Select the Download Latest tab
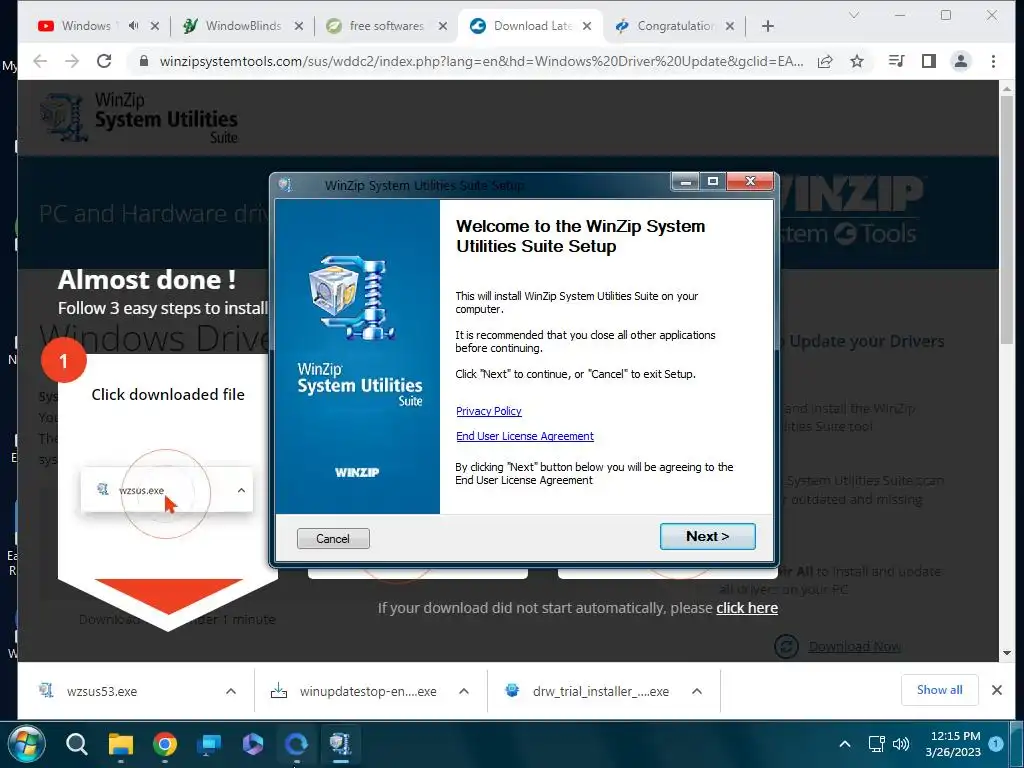The height and width of the screenshot is (768, 1024). 532,25
